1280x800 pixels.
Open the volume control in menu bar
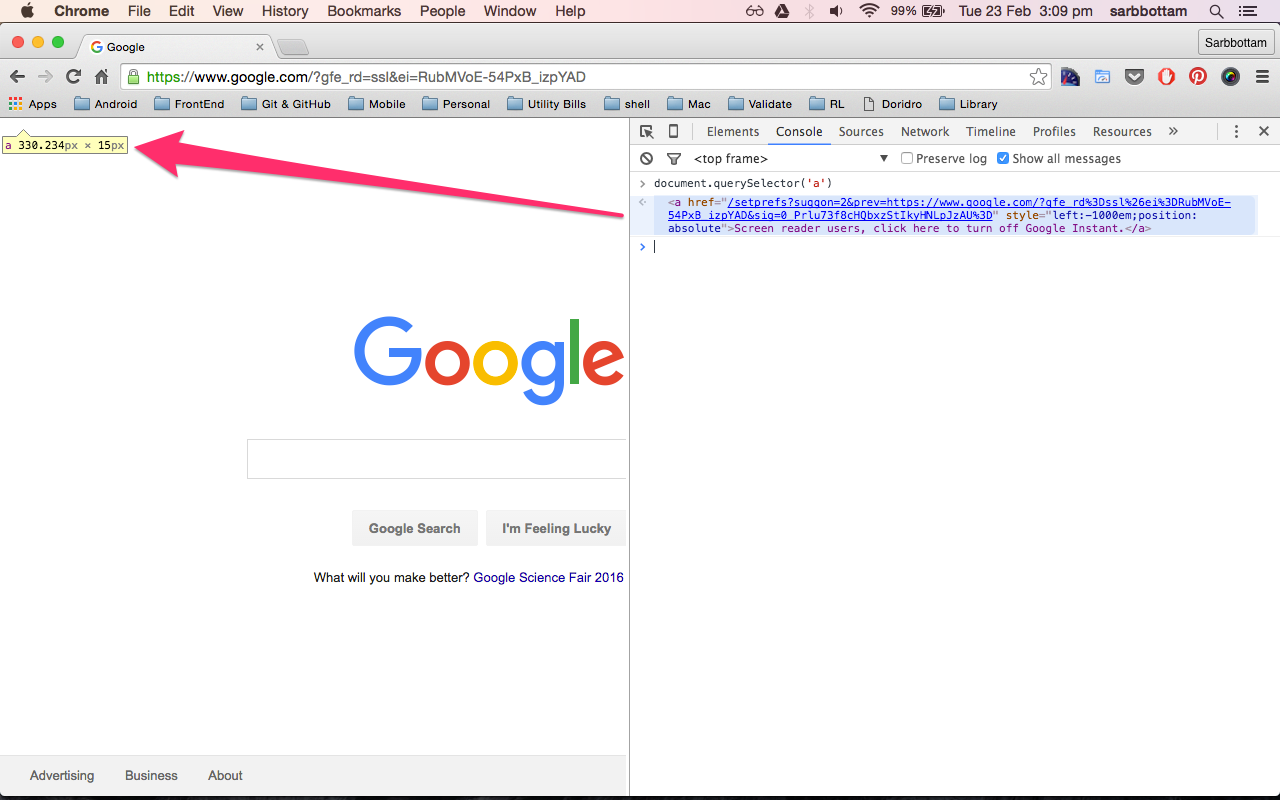click(836, 11)
